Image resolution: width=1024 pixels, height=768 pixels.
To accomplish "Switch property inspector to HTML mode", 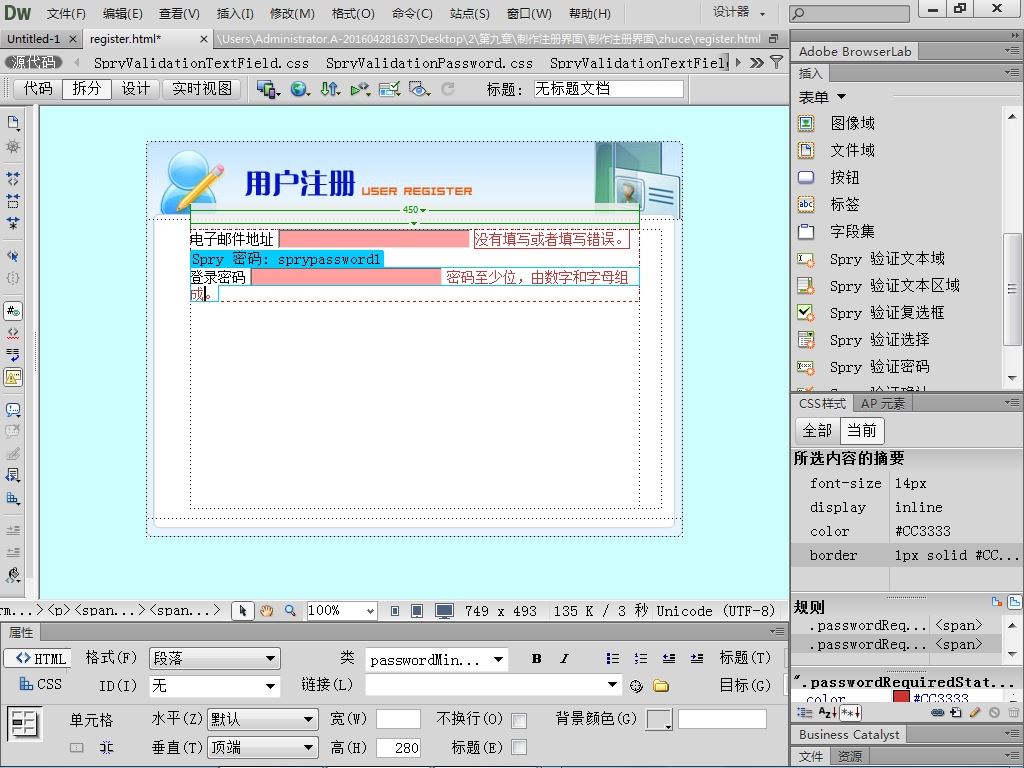I will point(40,658).
